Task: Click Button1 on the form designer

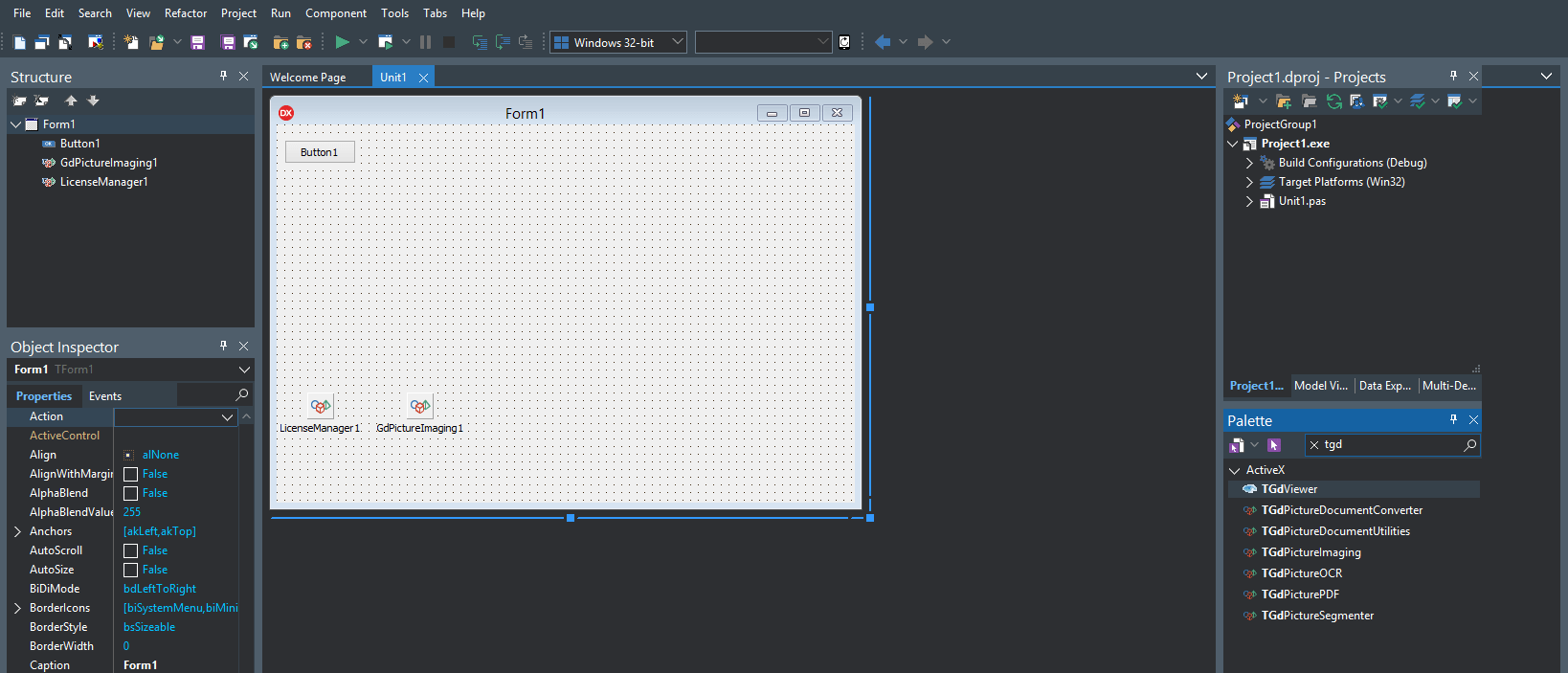Action: pos(320,152)
